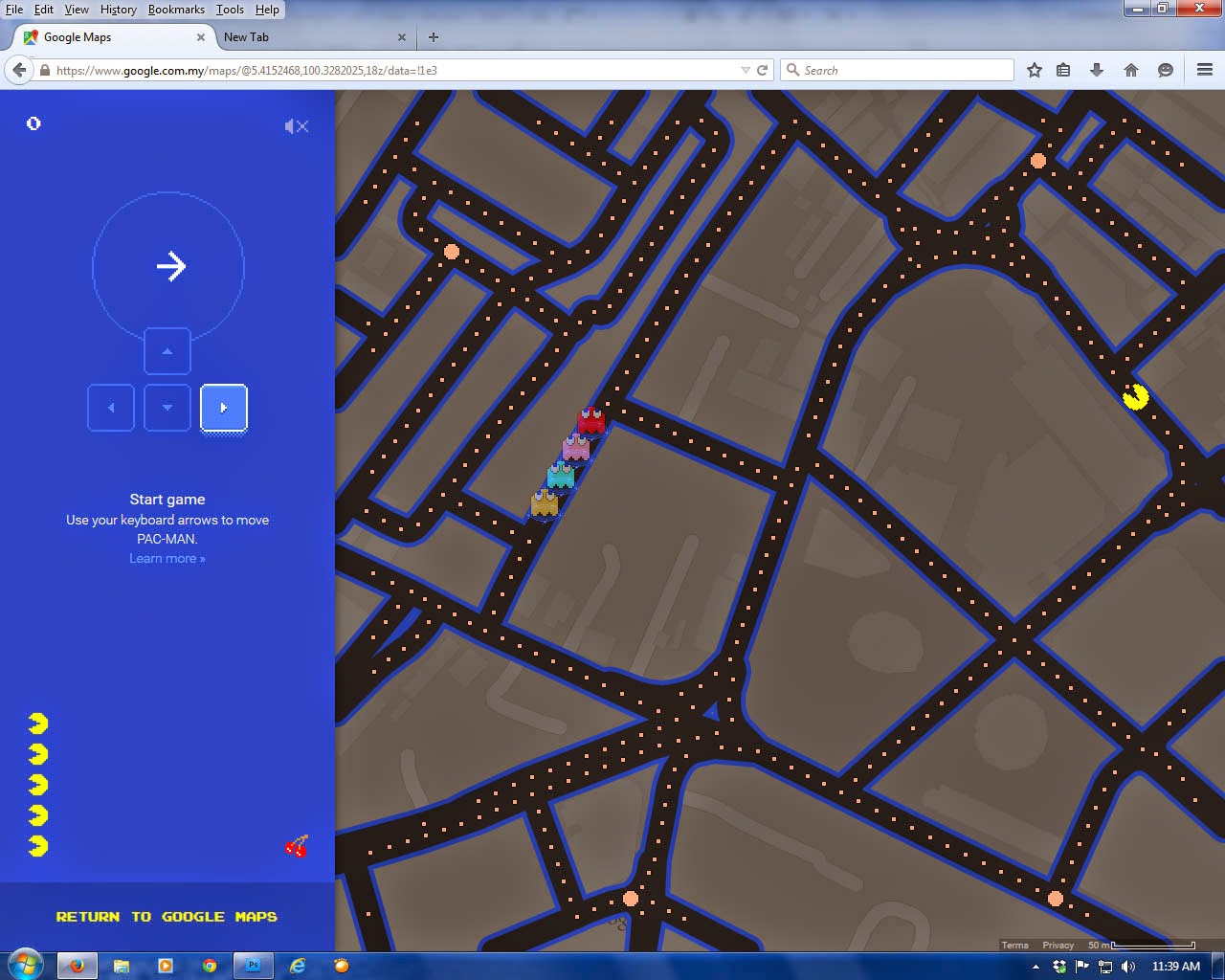Click the red ghost Blinky

[591, 421]
